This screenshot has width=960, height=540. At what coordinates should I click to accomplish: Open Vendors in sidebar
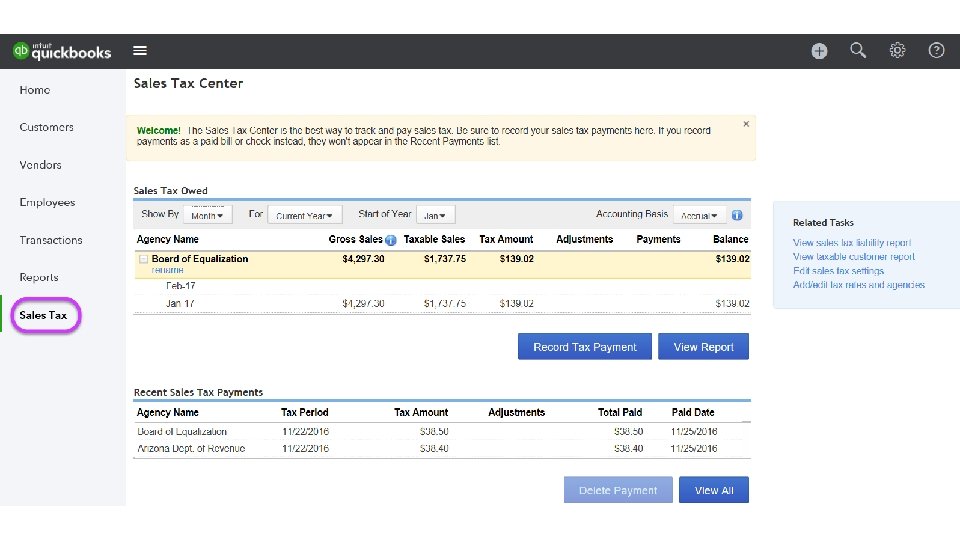40,165
